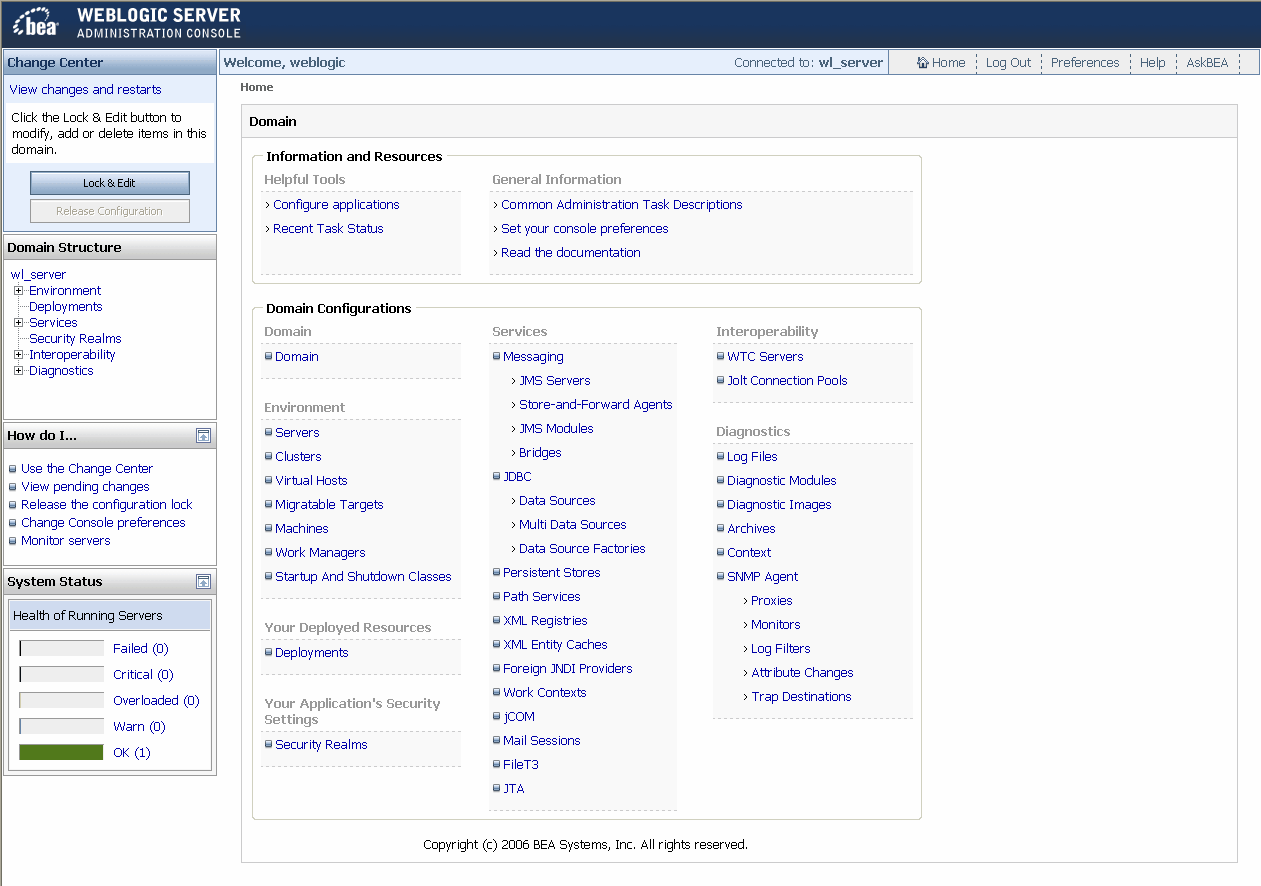Open the Servers link under Environment

(297, 433)
